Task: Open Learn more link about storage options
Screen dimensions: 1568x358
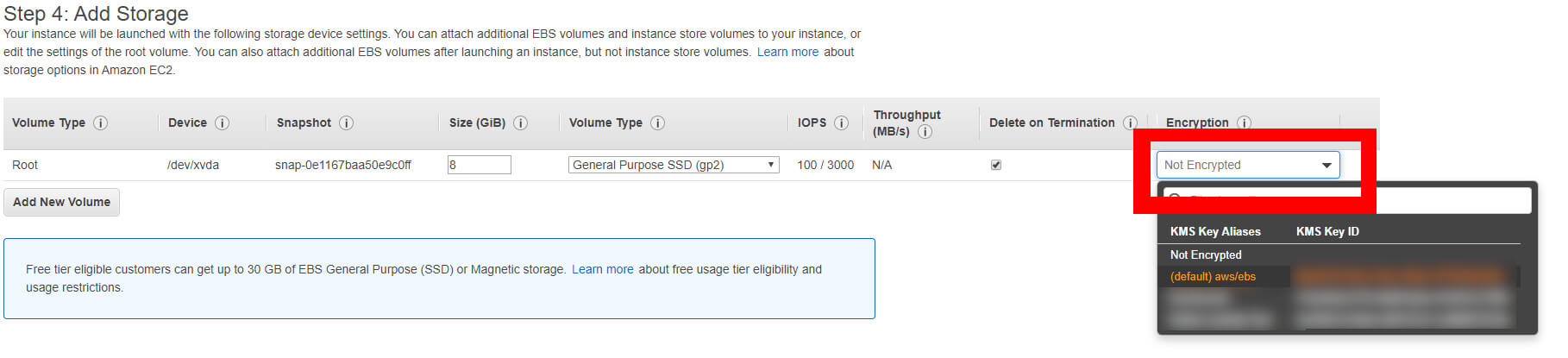Action: (x=787, y=52)
